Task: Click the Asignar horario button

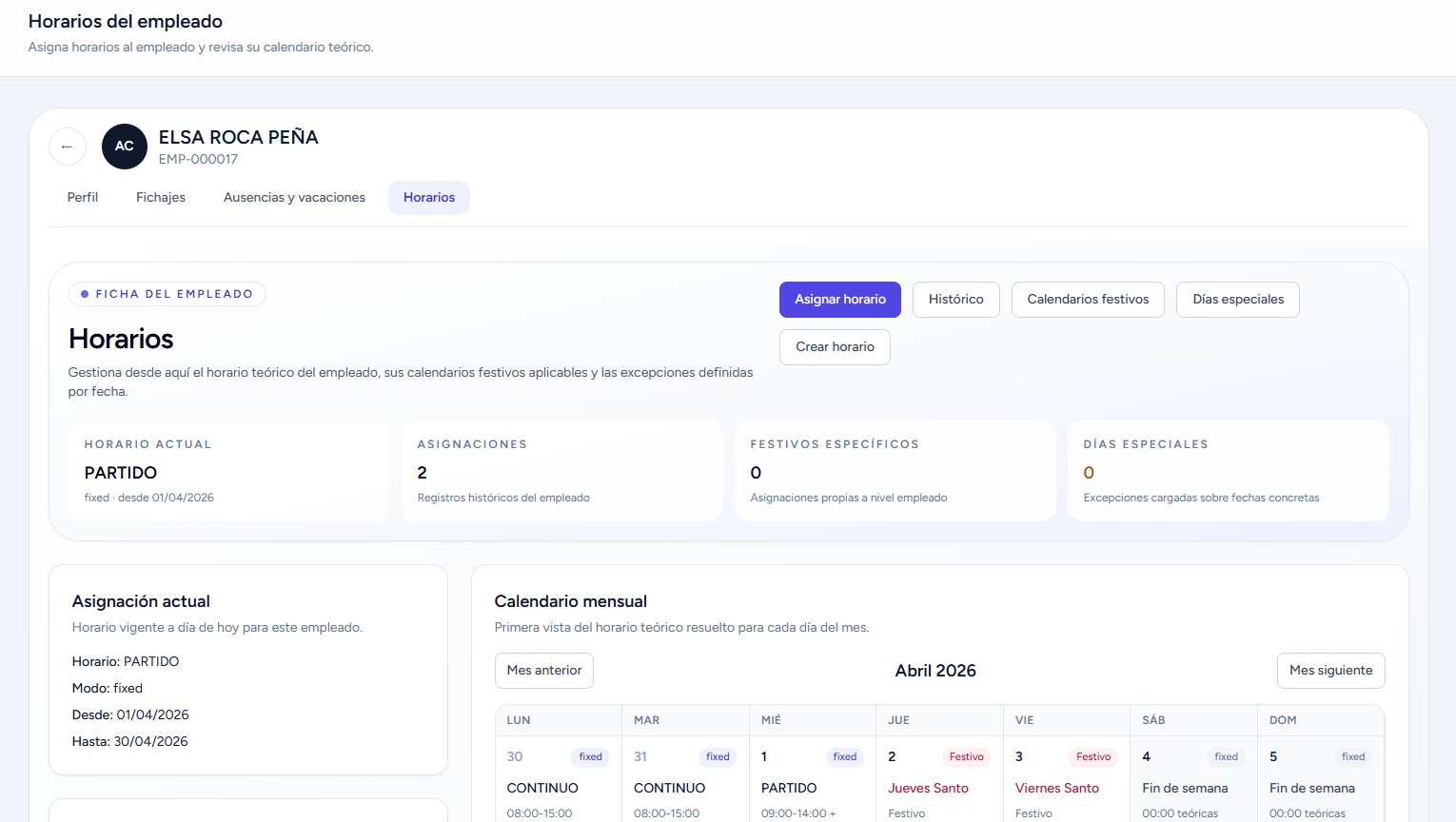Action: (840, 300)
